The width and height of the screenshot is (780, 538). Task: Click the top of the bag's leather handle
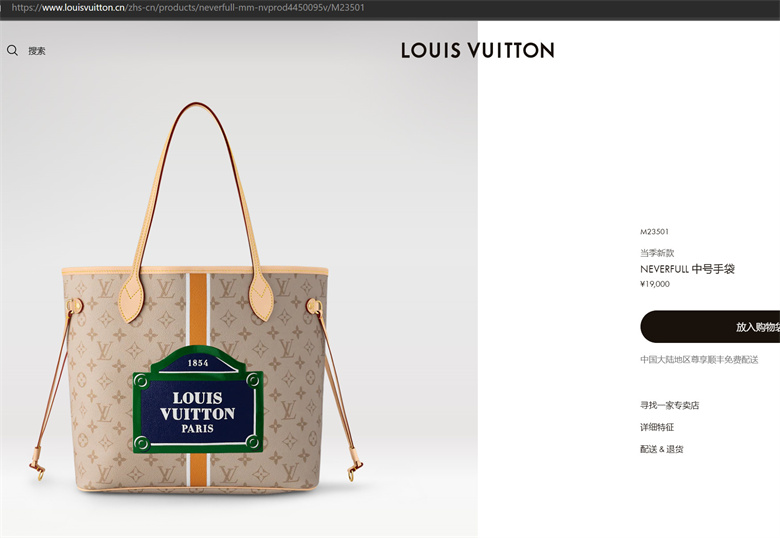[x=196, y=104]
